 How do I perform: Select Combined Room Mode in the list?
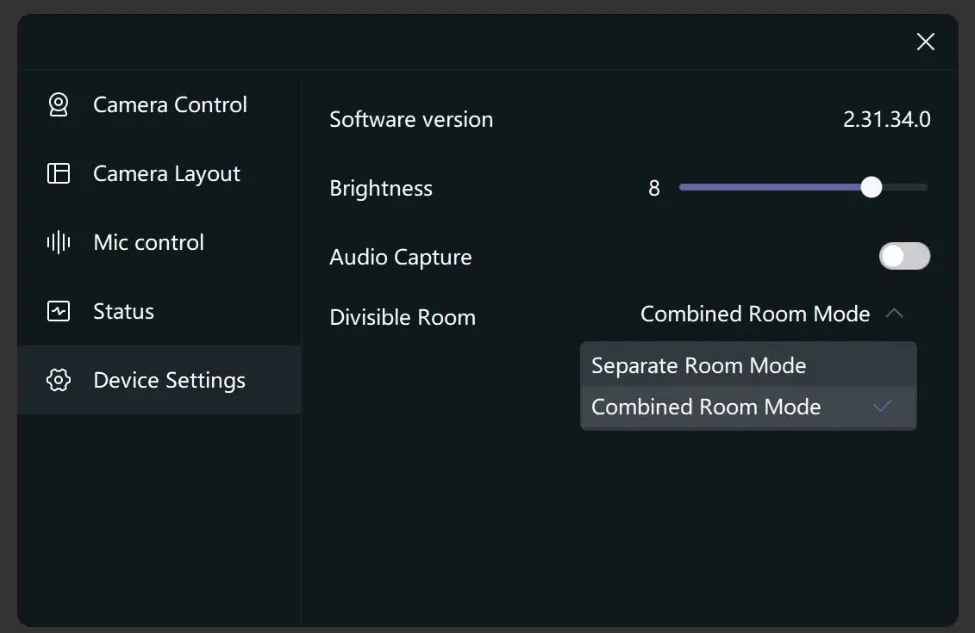click(x=748, y=407)
